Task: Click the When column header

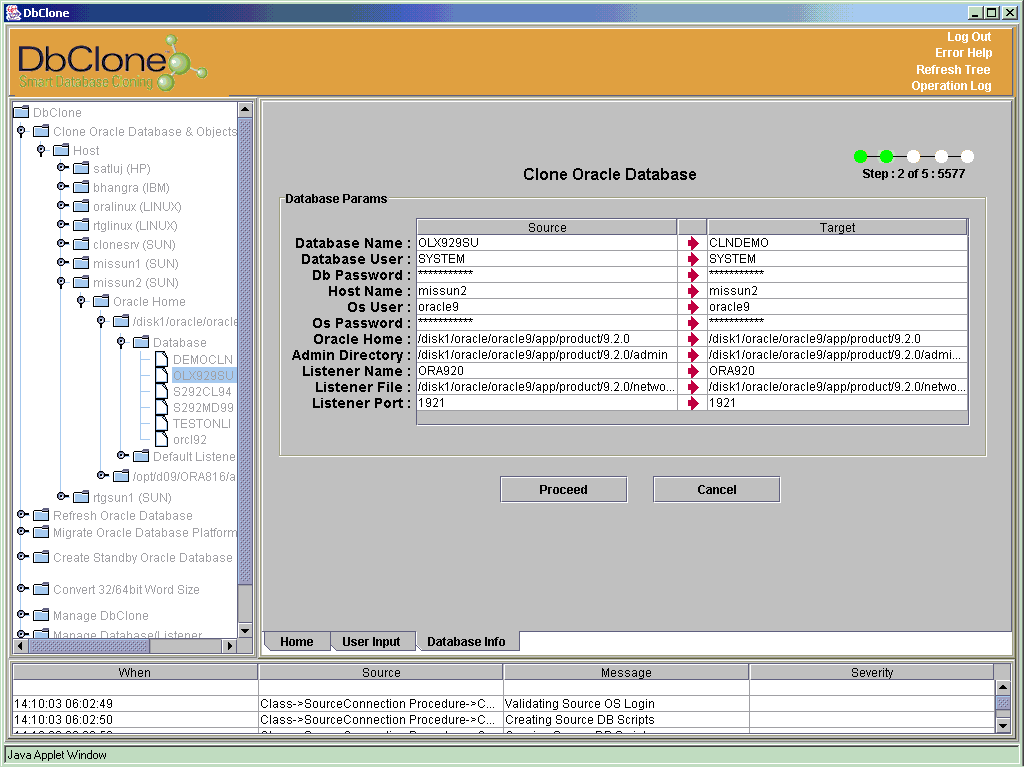Action: pyautogui.click(x=135, y=673)
